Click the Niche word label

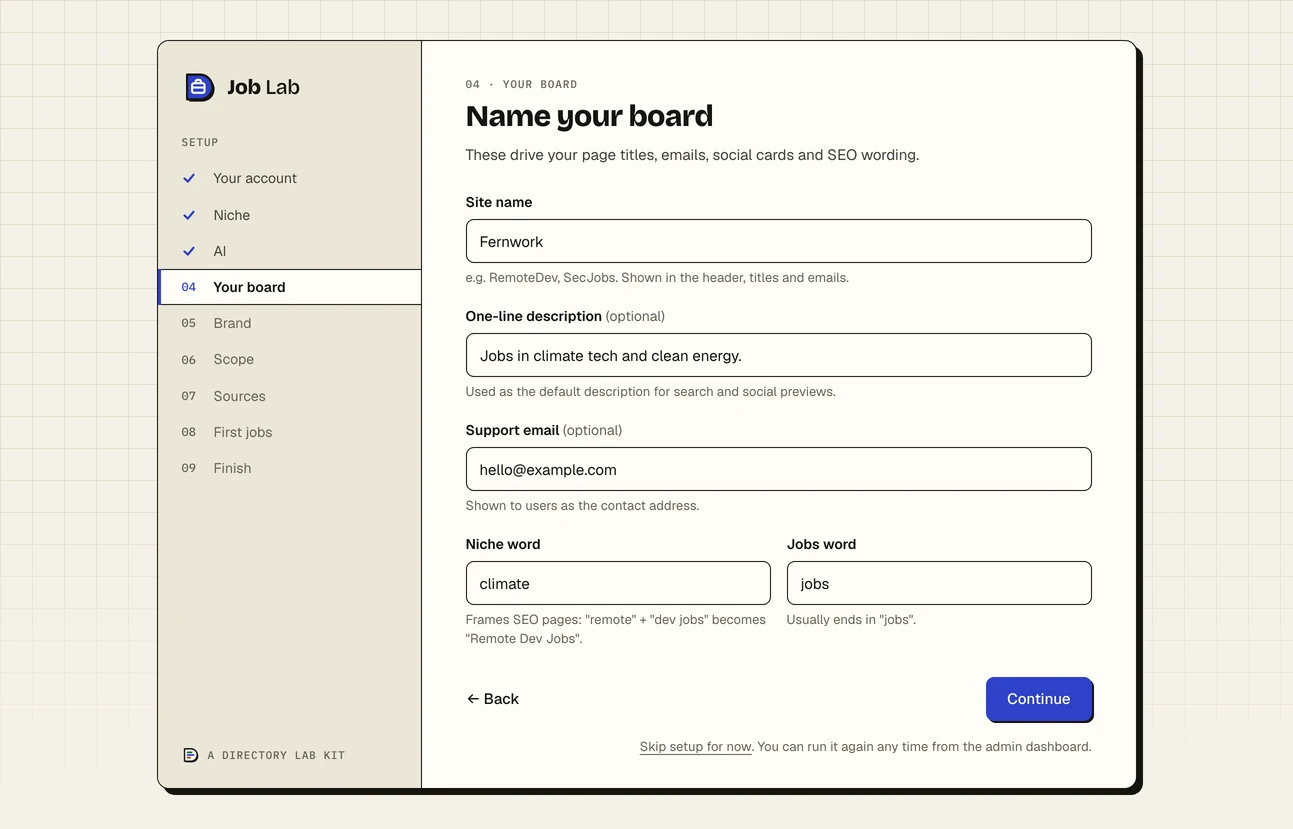[503, 544]
